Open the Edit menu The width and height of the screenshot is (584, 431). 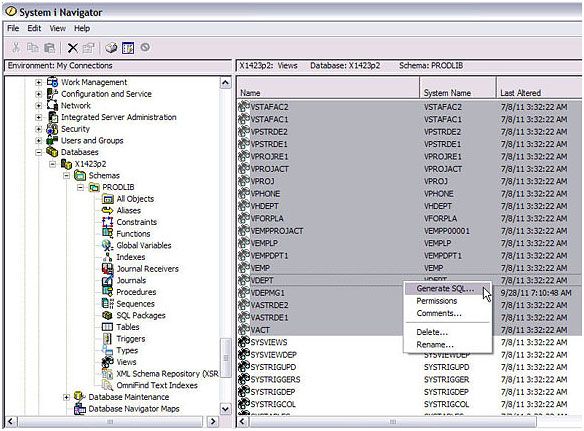[34, 28]
